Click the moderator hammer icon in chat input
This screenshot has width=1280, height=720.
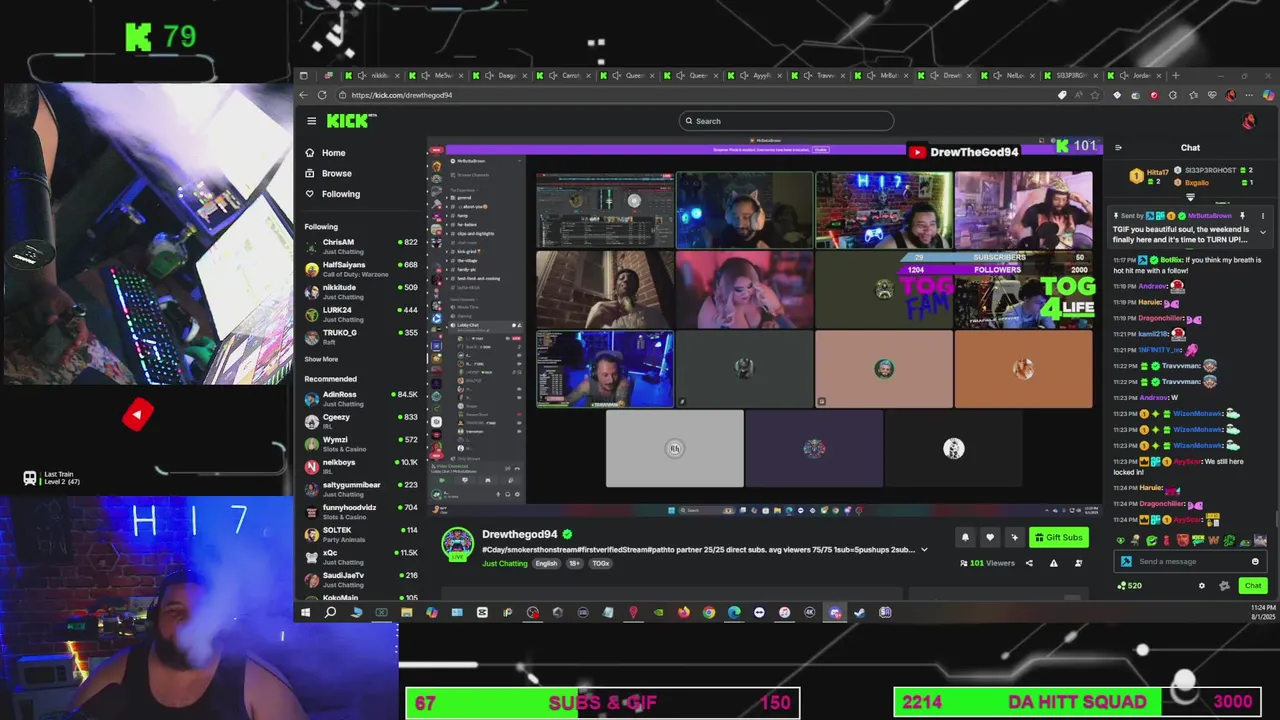(1126, 561)
